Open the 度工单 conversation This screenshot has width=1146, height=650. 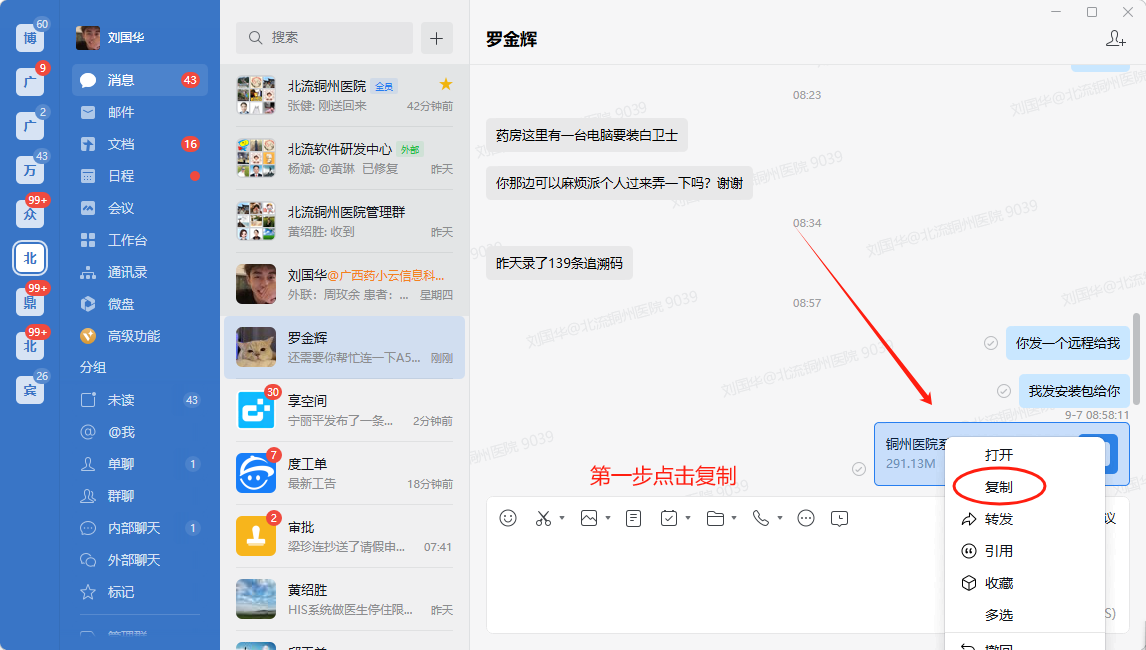pos(344,473)
